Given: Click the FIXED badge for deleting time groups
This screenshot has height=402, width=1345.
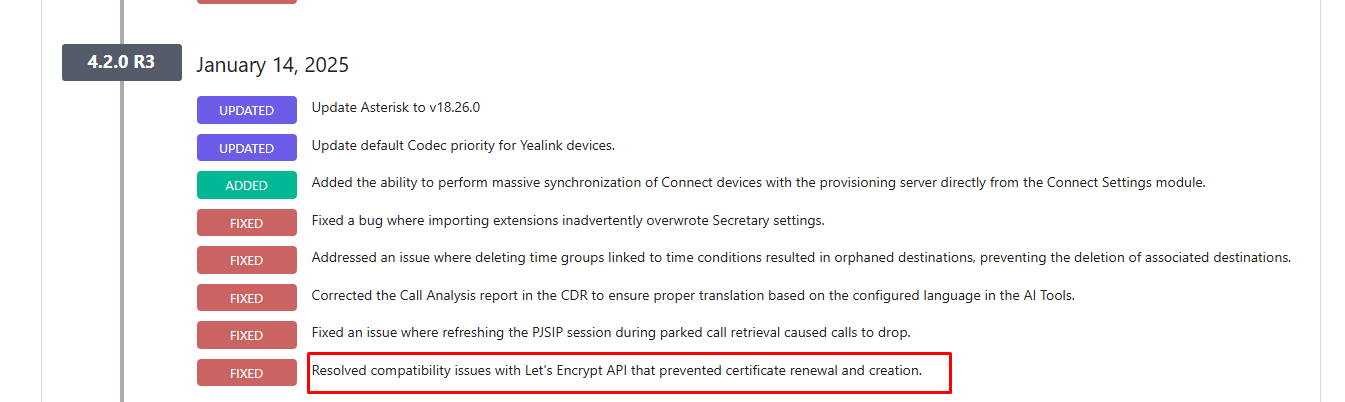Looking at the screenshot, I should pyautogui.click(x=247, y=260).
